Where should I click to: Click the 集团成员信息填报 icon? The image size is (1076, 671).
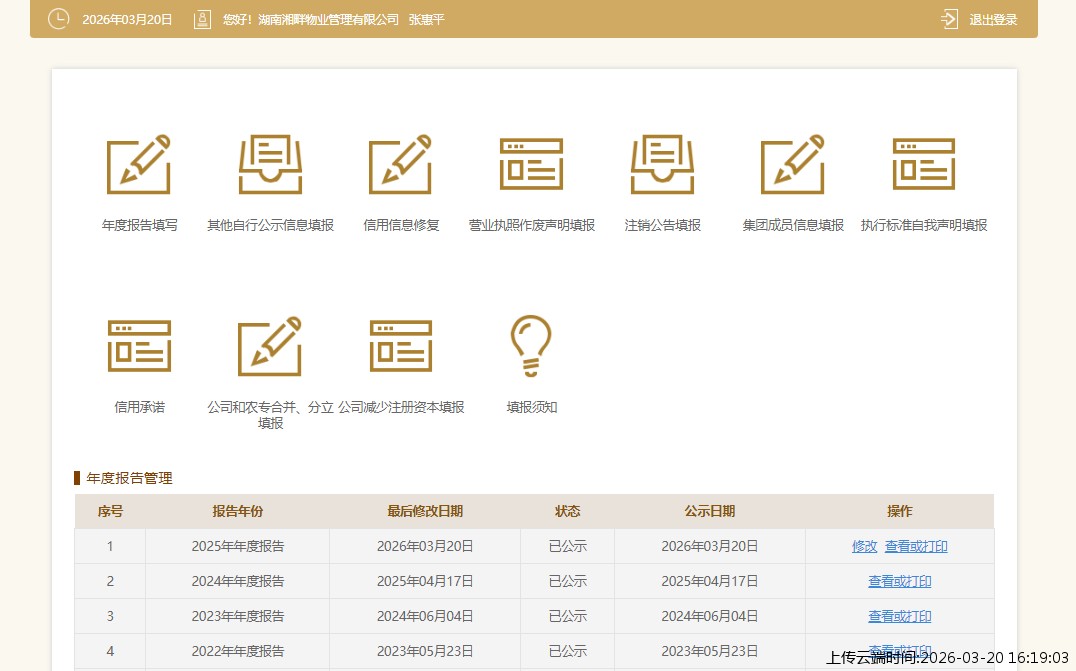(x=793, y=165)
